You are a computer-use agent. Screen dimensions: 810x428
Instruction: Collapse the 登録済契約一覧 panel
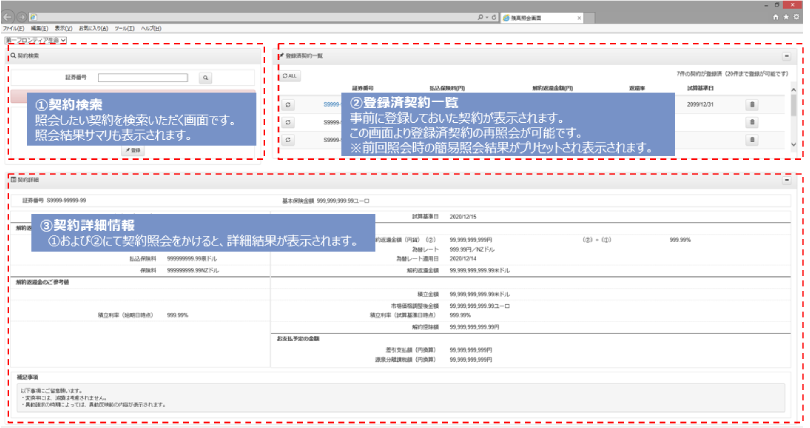tap(787, 58)
